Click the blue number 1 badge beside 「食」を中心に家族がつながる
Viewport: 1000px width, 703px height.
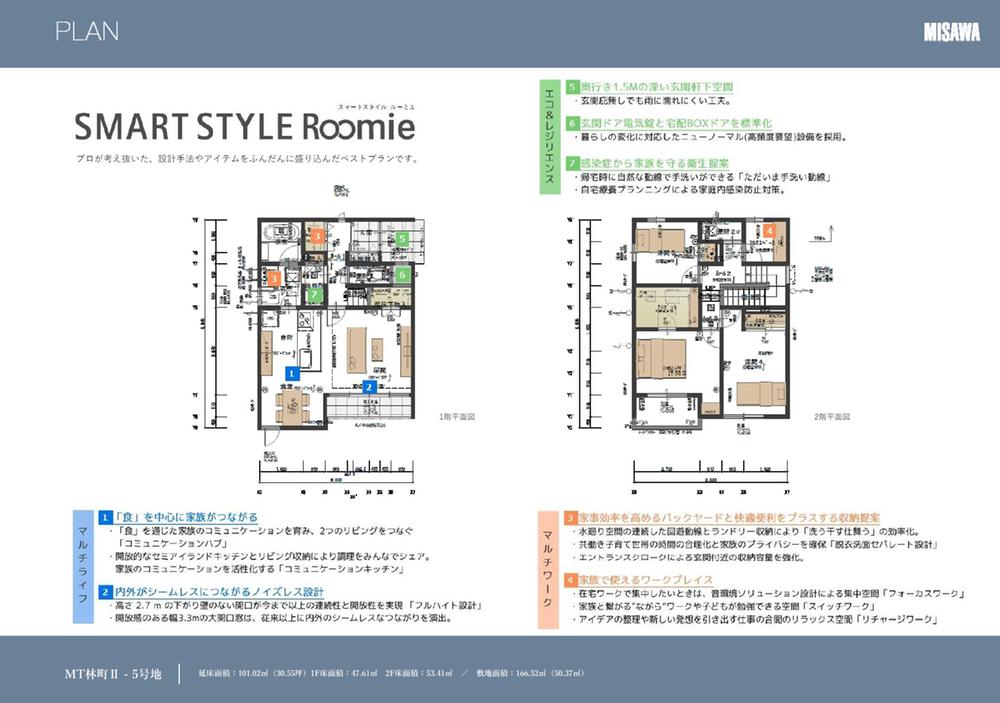105,517
